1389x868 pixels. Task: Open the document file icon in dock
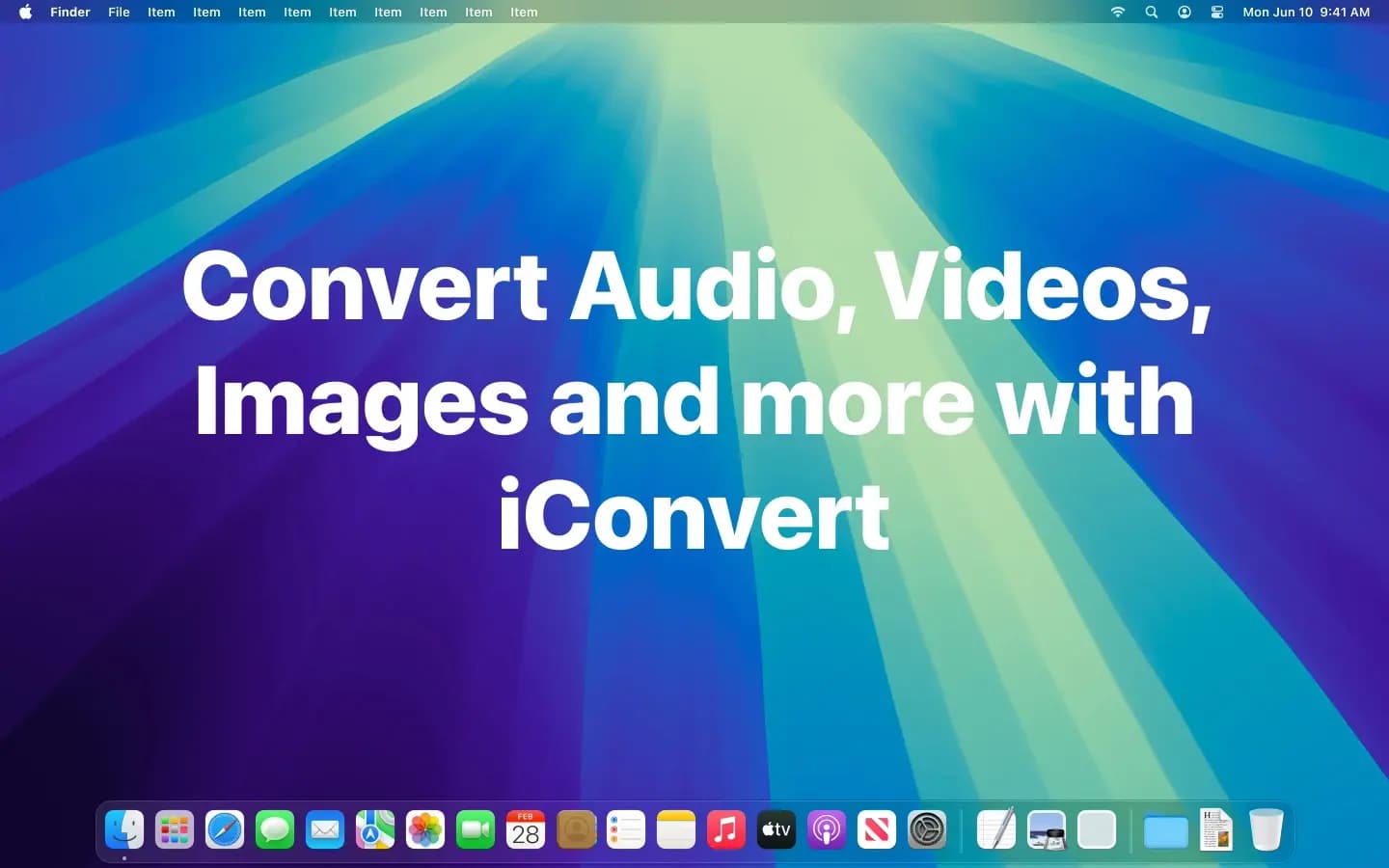tap(1216, 829)
